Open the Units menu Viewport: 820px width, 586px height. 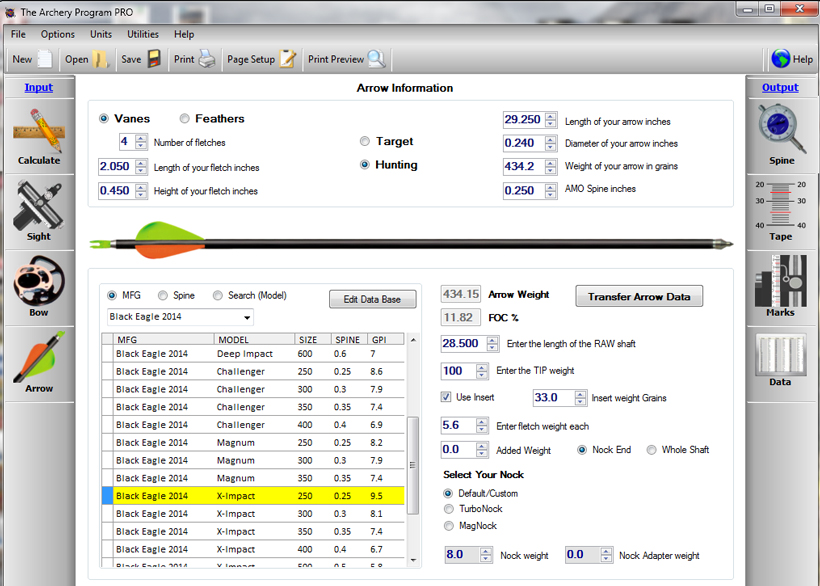coord(100,34)
